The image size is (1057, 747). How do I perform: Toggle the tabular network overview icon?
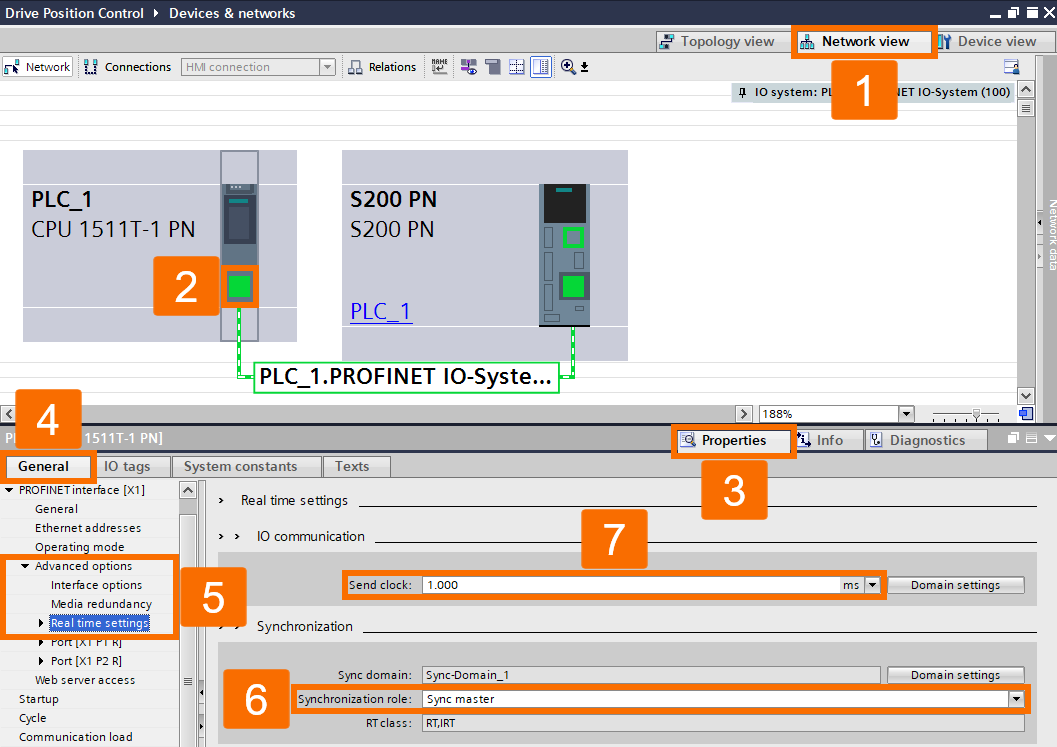(x=540, y=66)
